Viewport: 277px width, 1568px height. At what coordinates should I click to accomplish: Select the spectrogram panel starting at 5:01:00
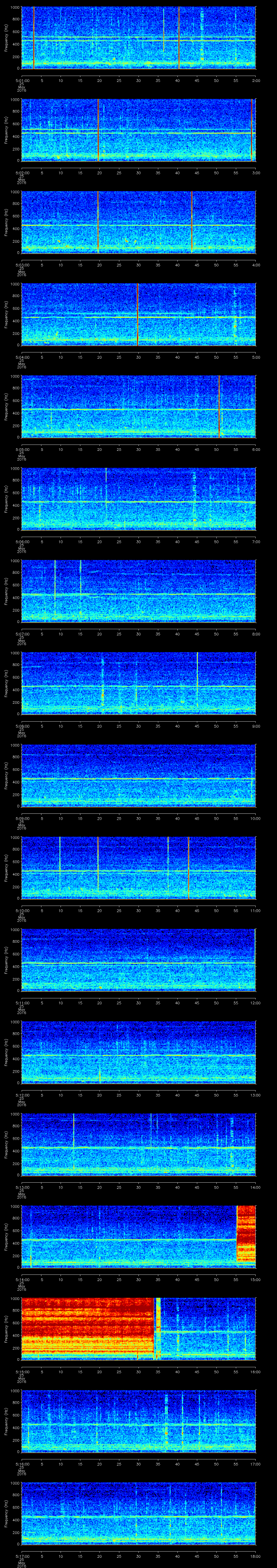coord(138,38)
